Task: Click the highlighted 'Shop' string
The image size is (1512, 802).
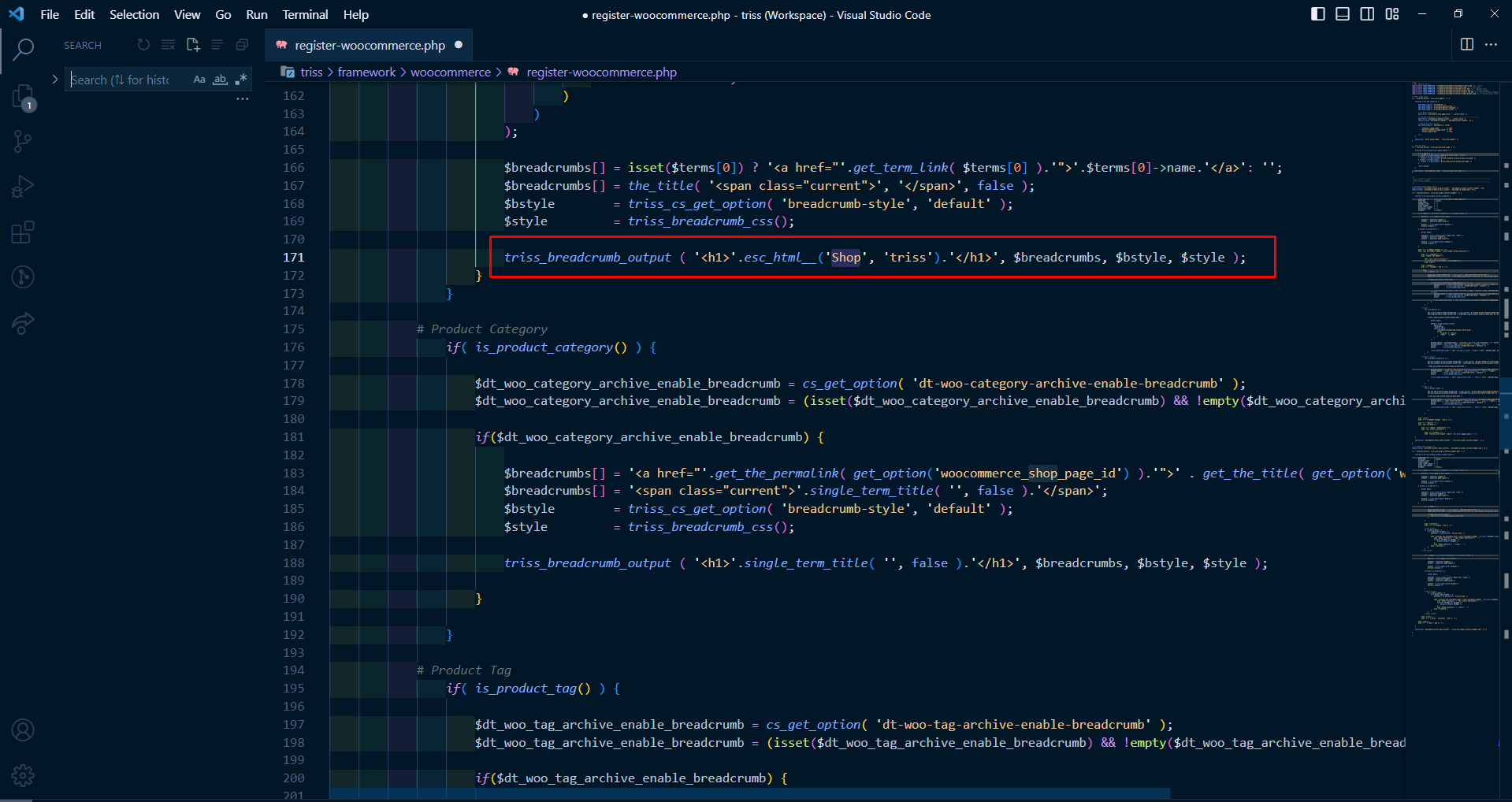Action: point(846,257)
